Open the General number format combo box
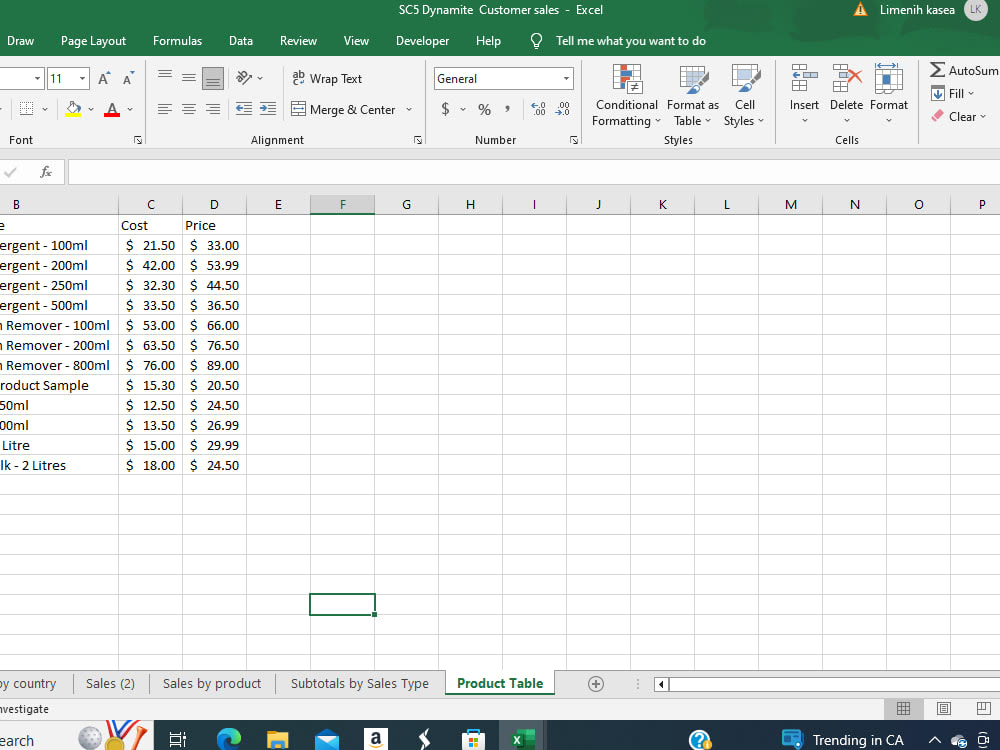Screen dimensions: 1000x750 [504, 78]
